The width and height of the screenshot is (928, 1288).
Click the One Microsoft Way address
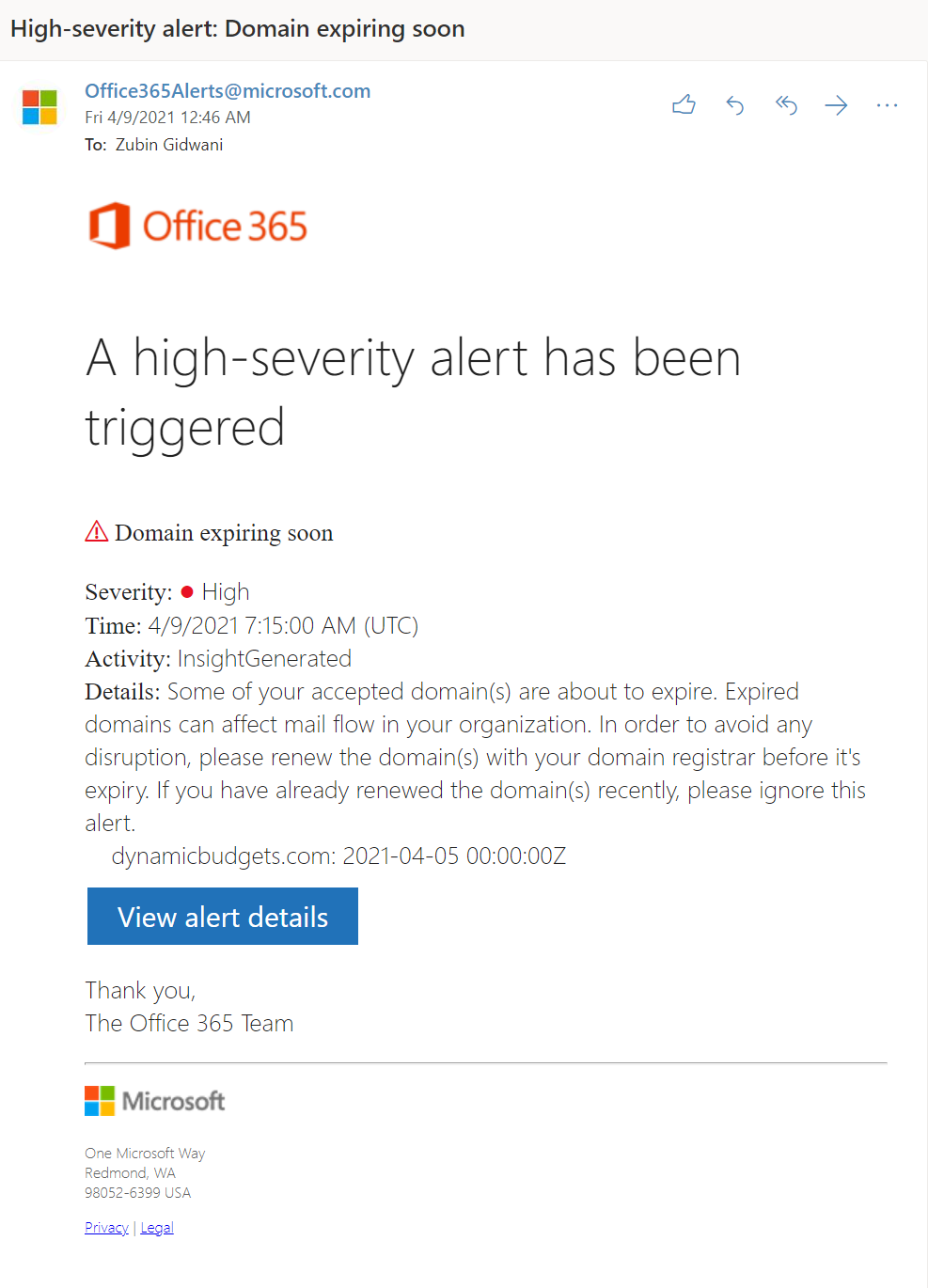pos(145,1154)
